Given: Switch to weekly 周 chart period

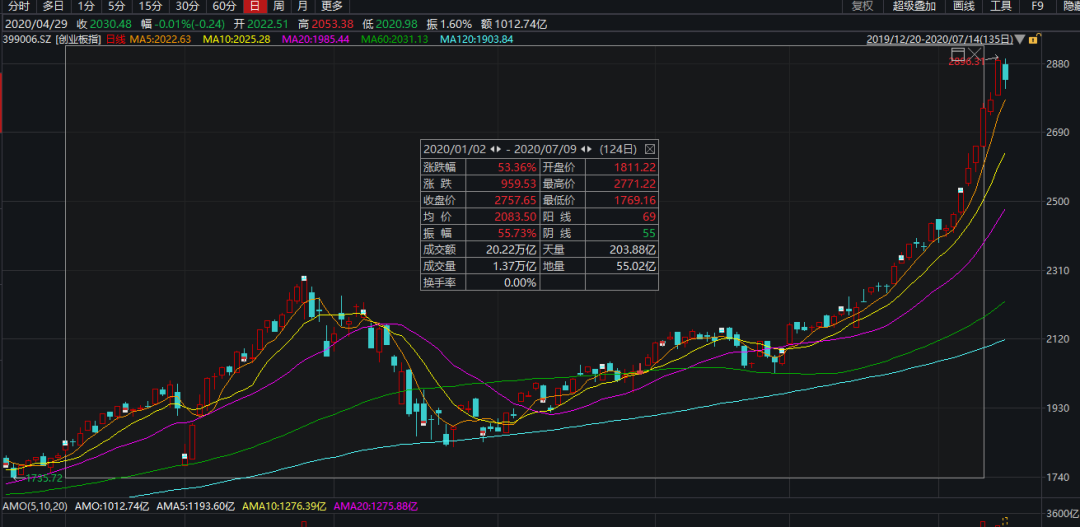Looking at the screenshot, I should pos(278,6).
